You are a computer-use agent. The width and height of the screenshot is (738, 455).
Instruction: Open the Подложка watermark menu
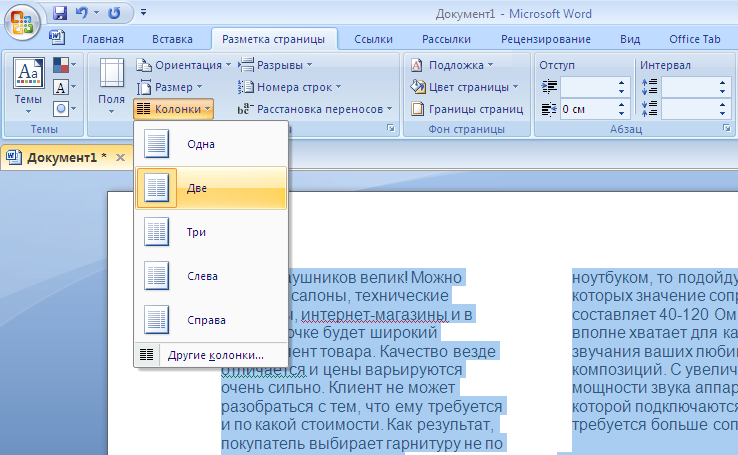(x=452, y=65)
